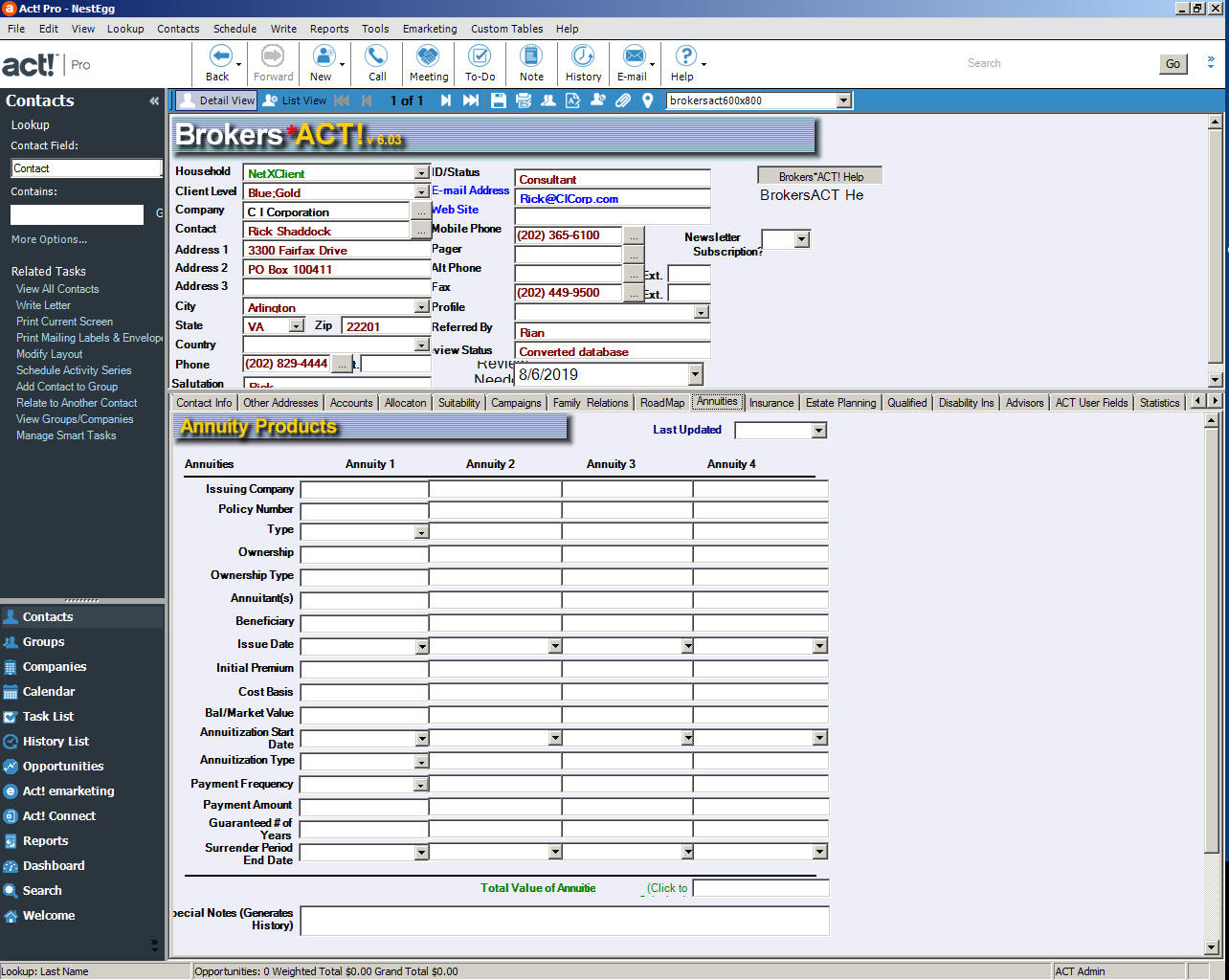1229x980 pixels.
Task: Jump to the last record arrow
Action: pos(470,100)
